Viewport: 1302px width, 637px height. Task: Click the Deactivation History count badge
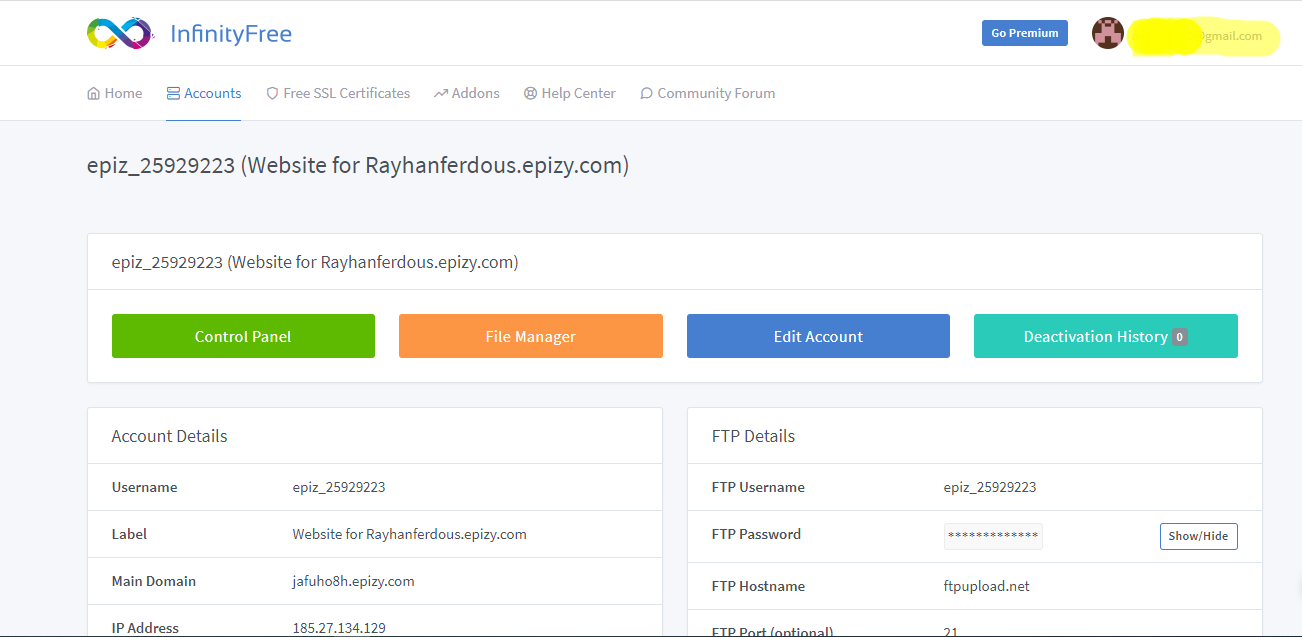(1180, 337)
